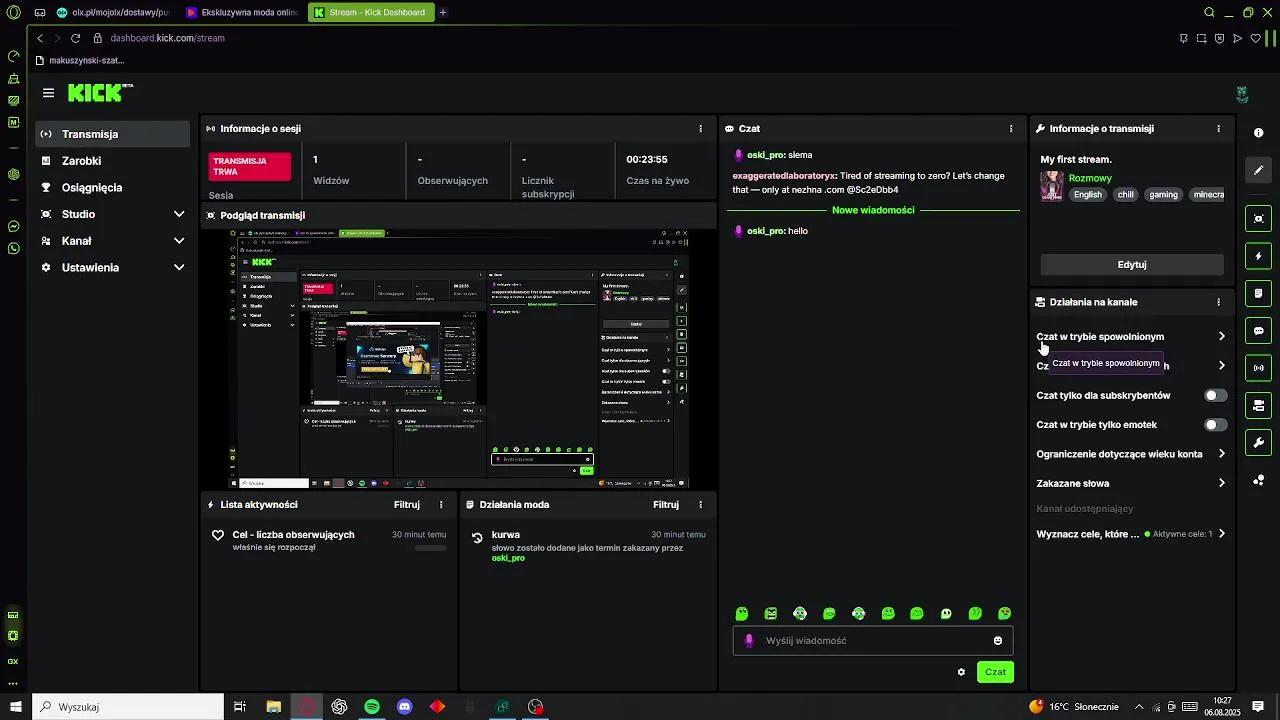
Task: Toggle the lightning bolt widget icon
Action: click(1258, 256)
